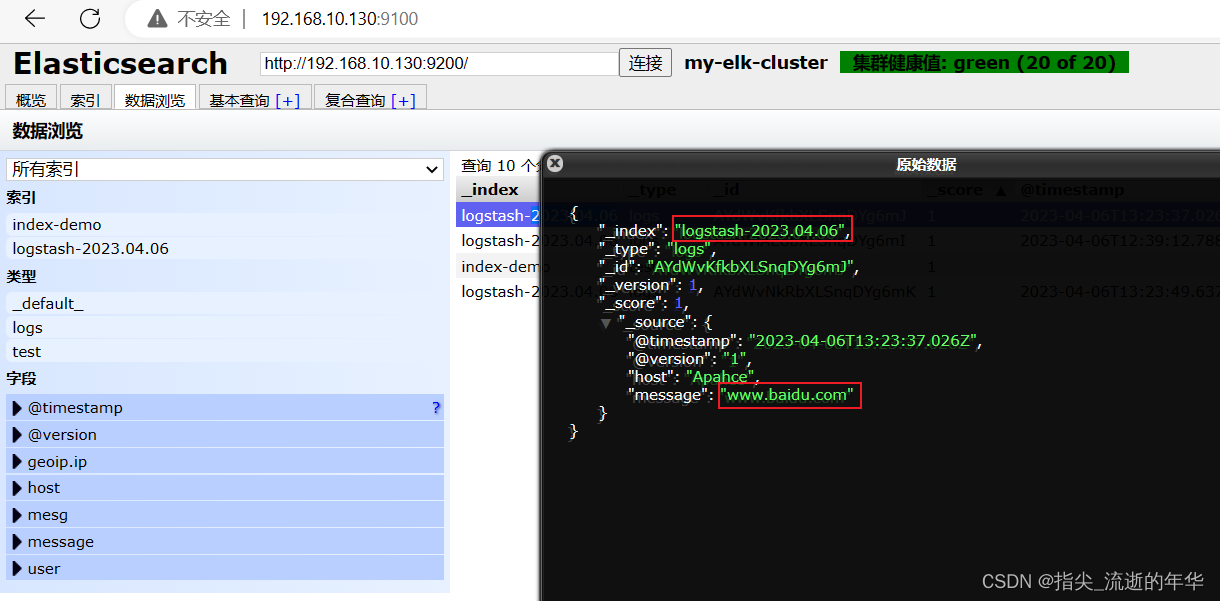Switch to the 数据浏览 tab
This screenshot has width=1220, height=601.
tap(155, 100)
